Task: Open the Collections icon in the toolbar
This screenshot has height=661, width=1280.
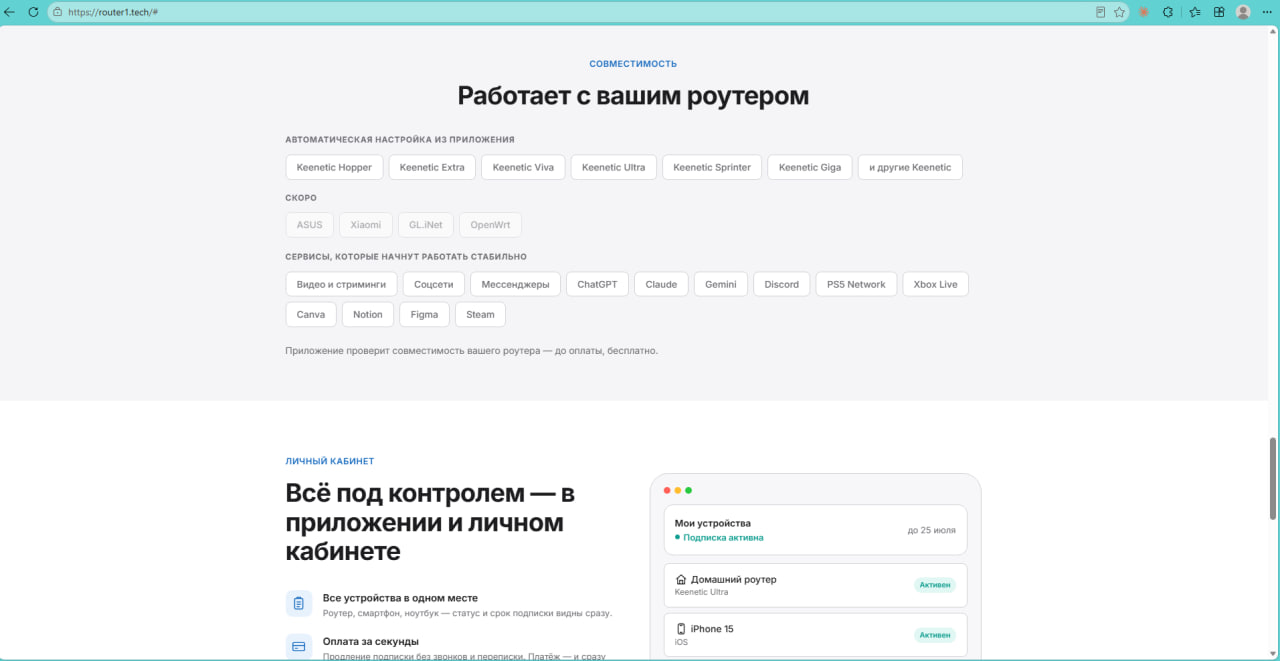Action: point(1219,12)
